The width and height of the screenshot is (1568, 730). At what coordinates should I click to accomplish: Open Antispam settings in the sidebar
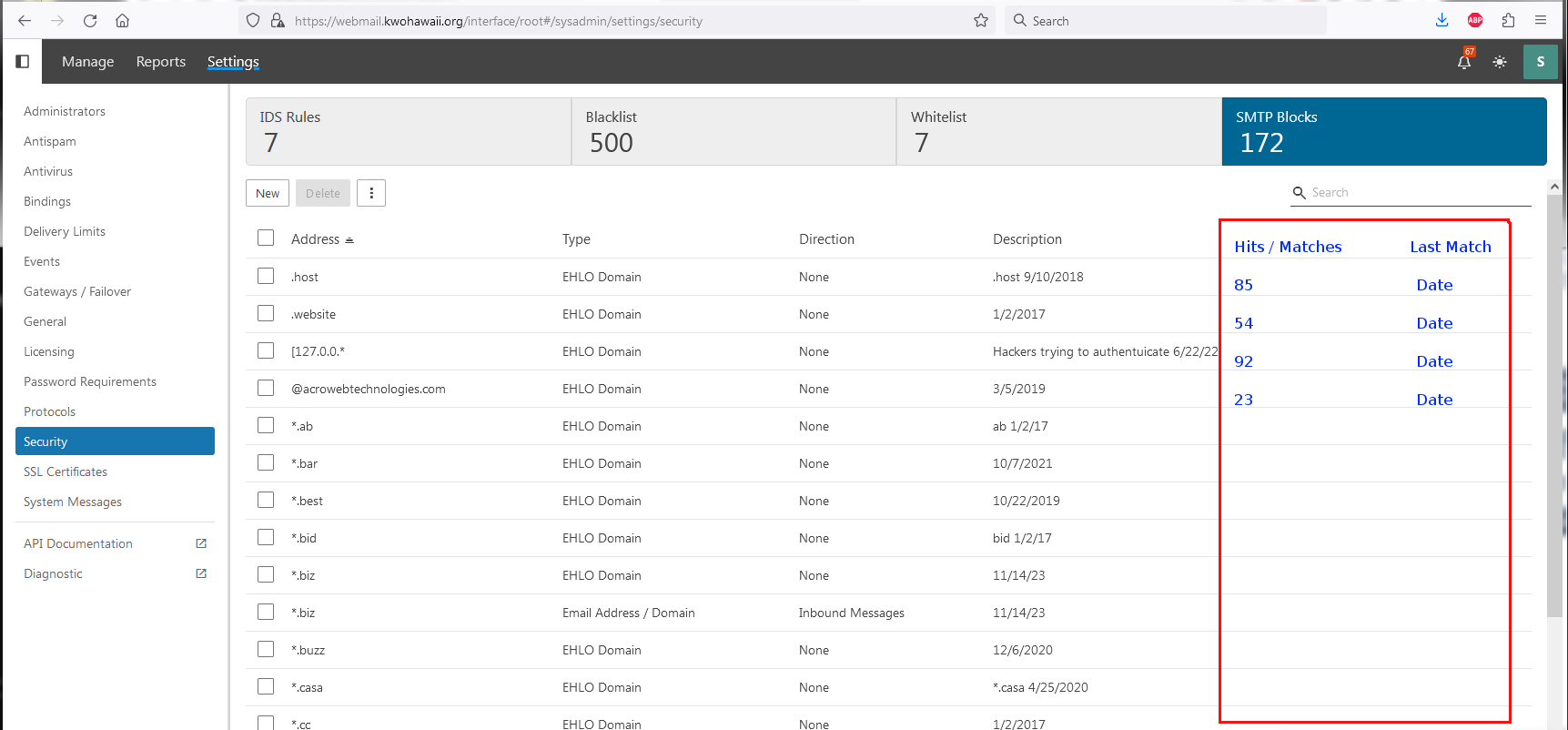(x=50, y=141)
